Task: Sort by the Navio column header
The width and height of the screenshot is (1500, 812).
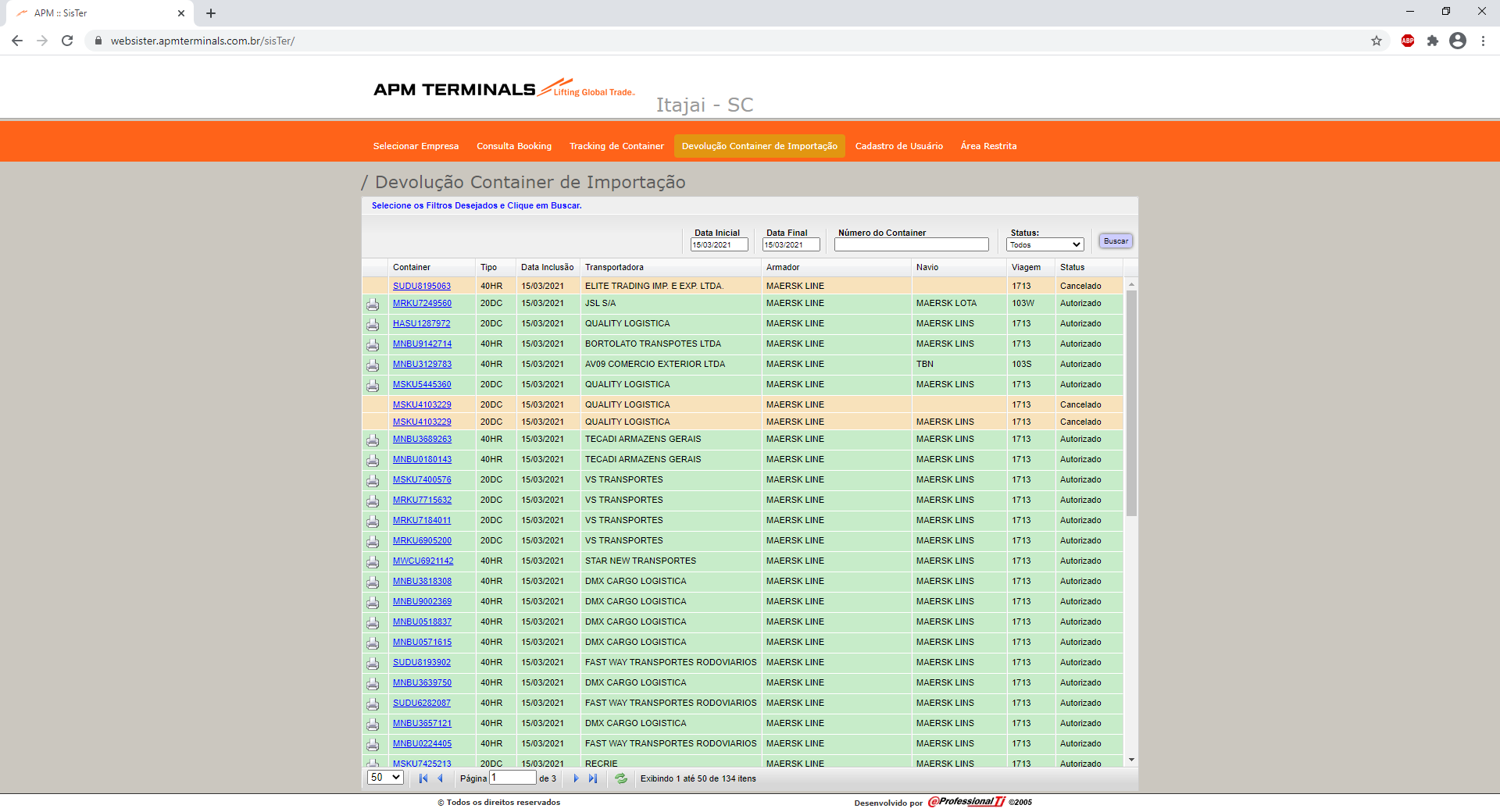Action: (959, 267)
